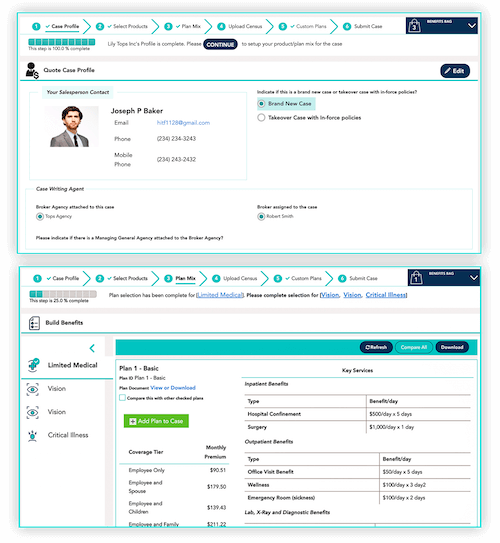The height and width of the screenshot is (543, 500).
Task: Click the Quote Case Profile person icon
Action: click(x=32, y=70)
